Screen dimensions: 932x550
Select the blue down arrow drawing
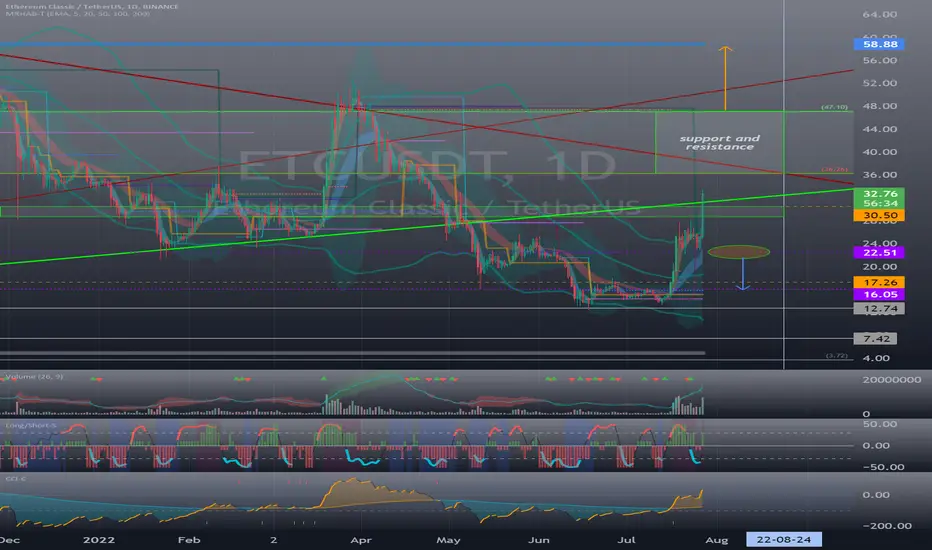(743, 274)
